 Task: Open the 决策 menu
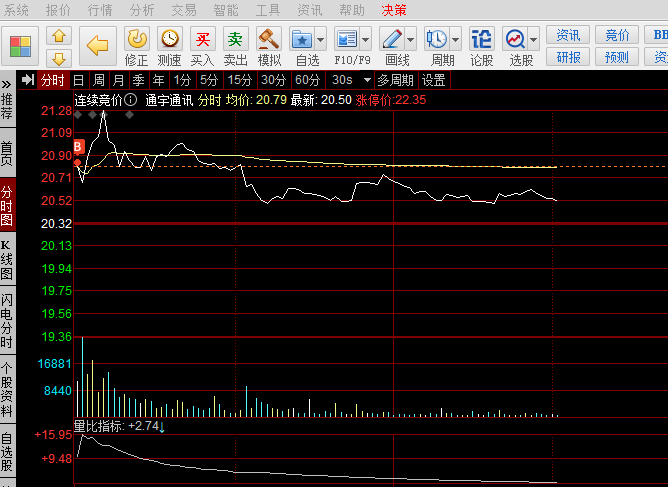pyautogui.click(x=394, y=10)
